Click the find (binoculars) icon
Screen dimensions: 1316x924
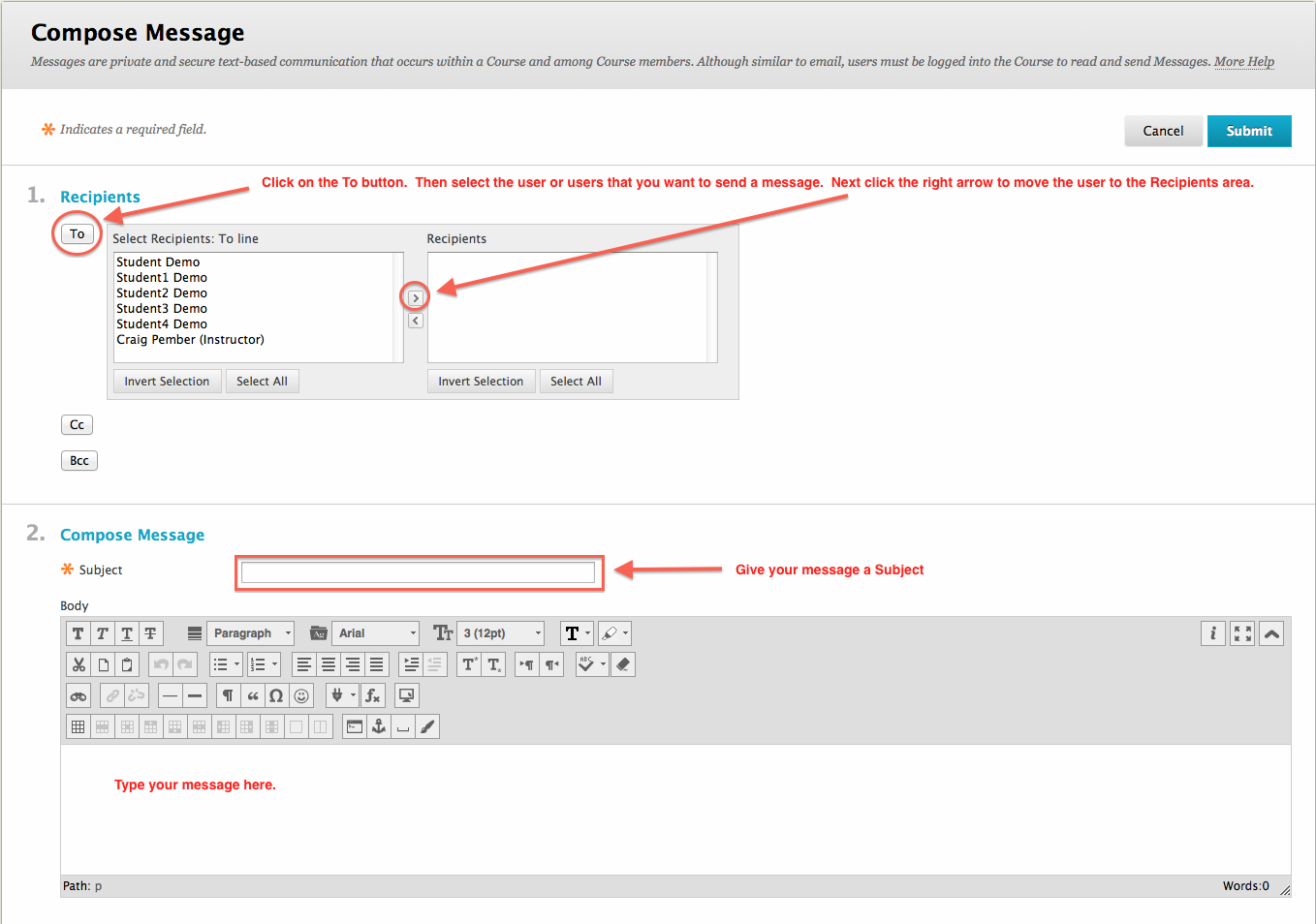(78, 695)
